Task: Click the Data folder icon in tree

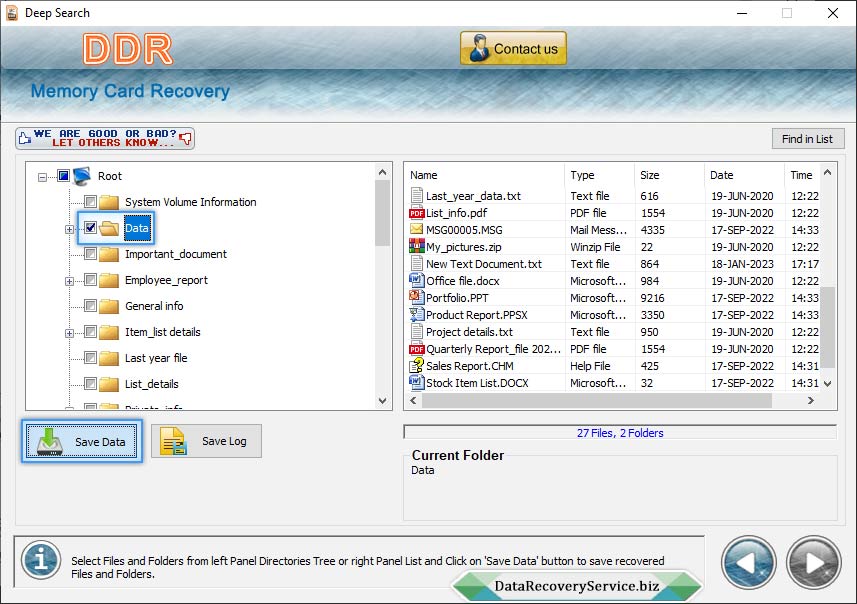Action: click(109, 228)
